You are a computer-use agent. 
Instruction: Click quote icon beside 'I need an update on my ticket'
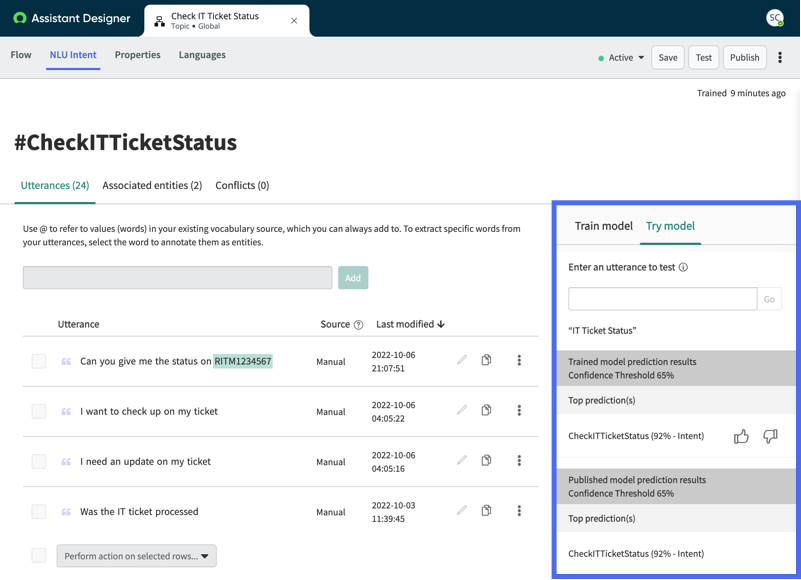66,462
